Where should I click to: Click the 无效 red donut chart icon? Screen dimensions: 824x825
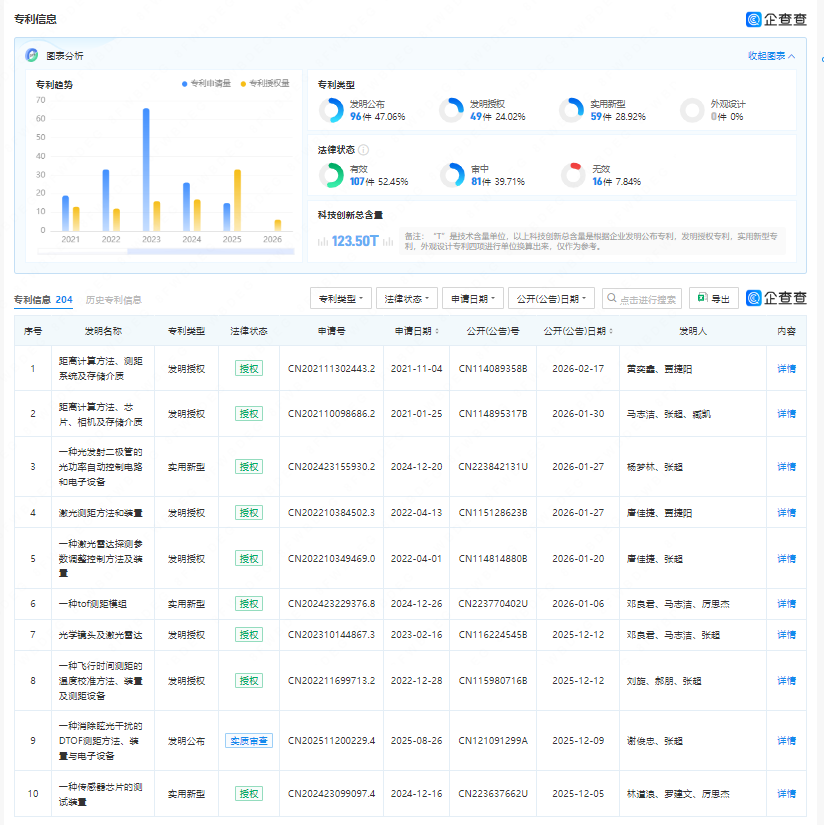572,176
